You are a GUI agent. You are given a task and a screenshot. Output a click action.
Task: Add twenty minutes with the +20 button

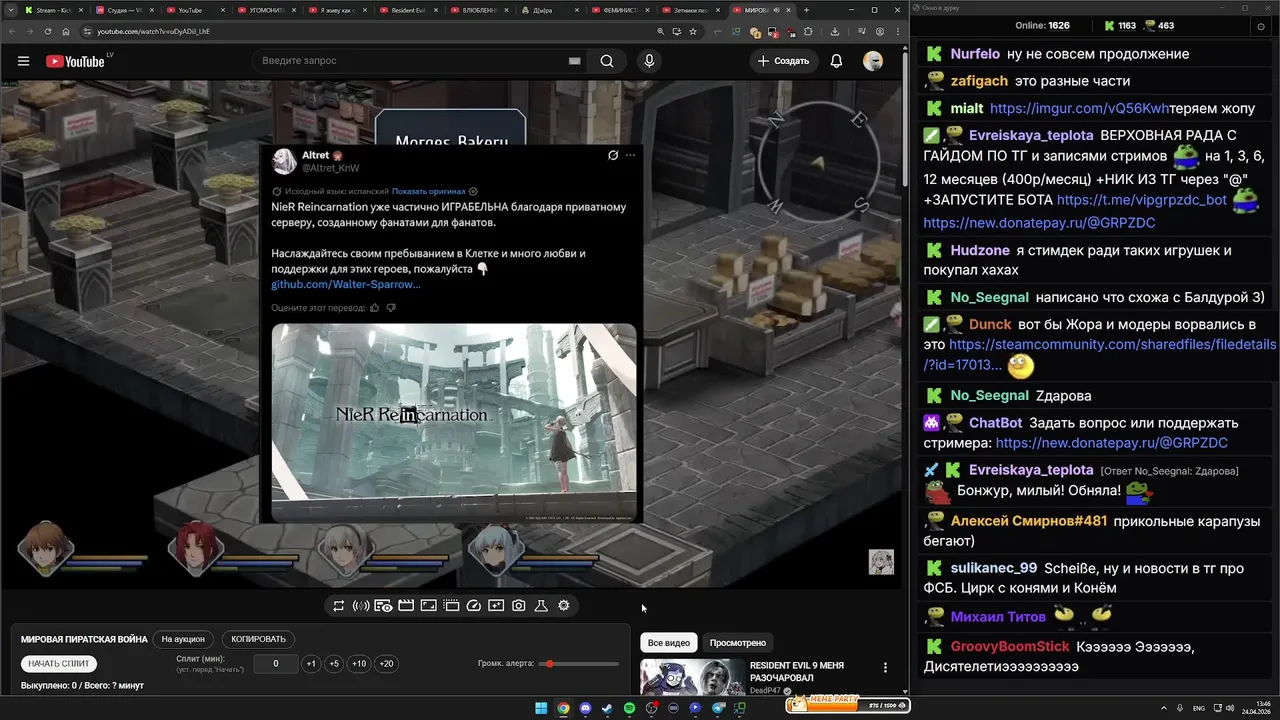pyautogui.click(x=386, y=664)
